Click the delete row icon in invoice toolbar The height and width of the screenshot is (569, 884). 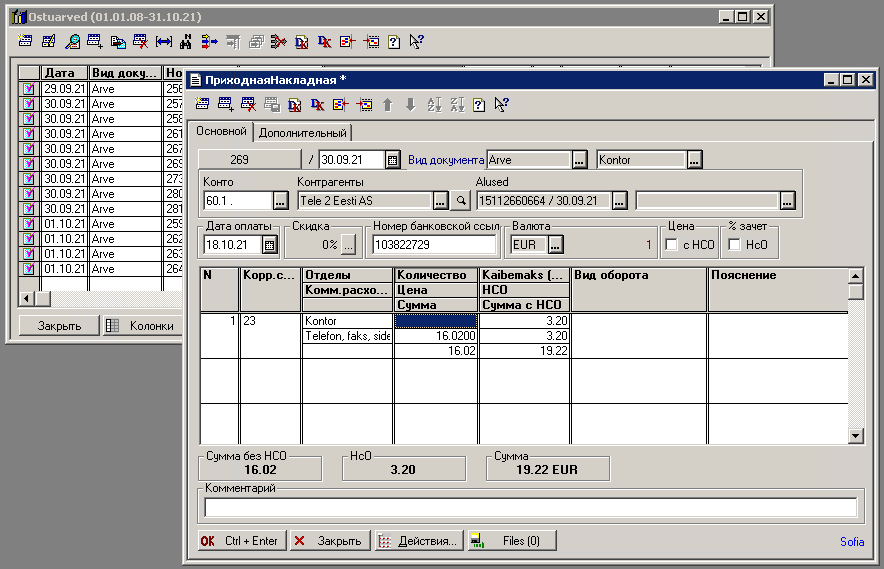pos(248,104)
